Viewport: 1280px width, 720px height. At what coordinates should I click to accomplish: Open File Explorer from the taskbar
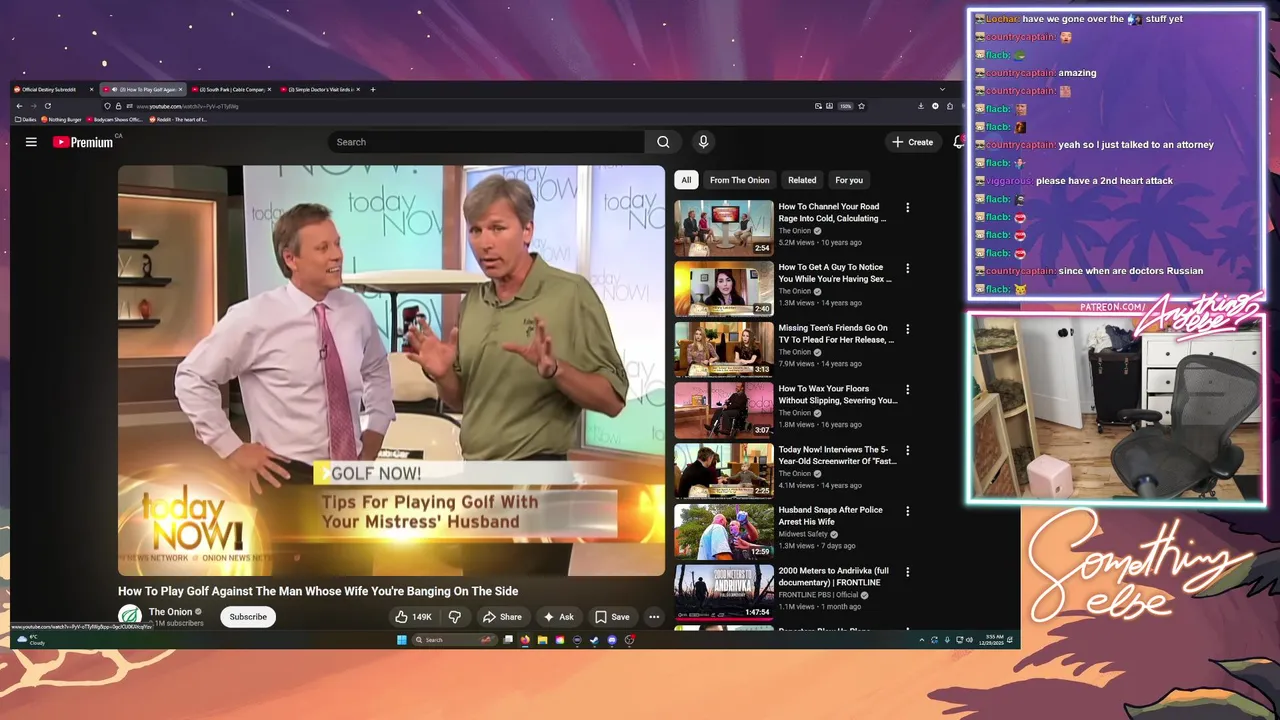pyautogui.click(x=542, y=640)
